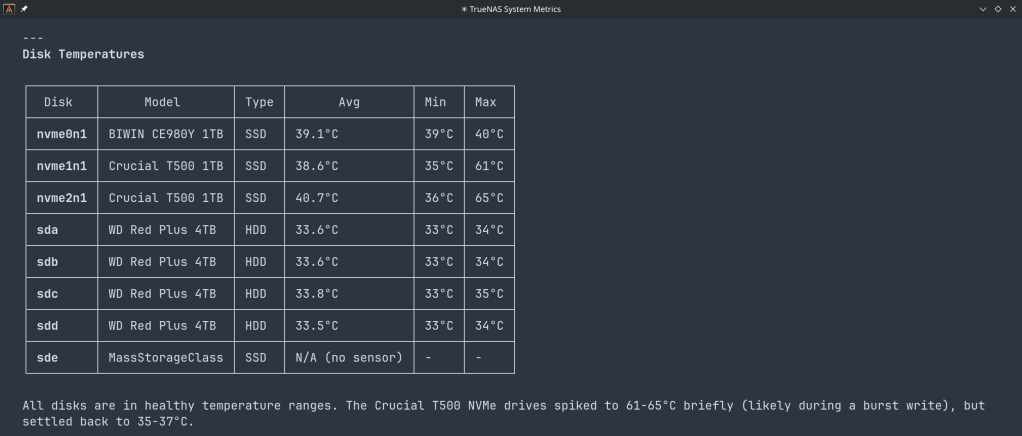Image resolution: width=1022 pixels, height=436 pixels.
Task: Toggle the pin window icon
Action: coord(24,8)
